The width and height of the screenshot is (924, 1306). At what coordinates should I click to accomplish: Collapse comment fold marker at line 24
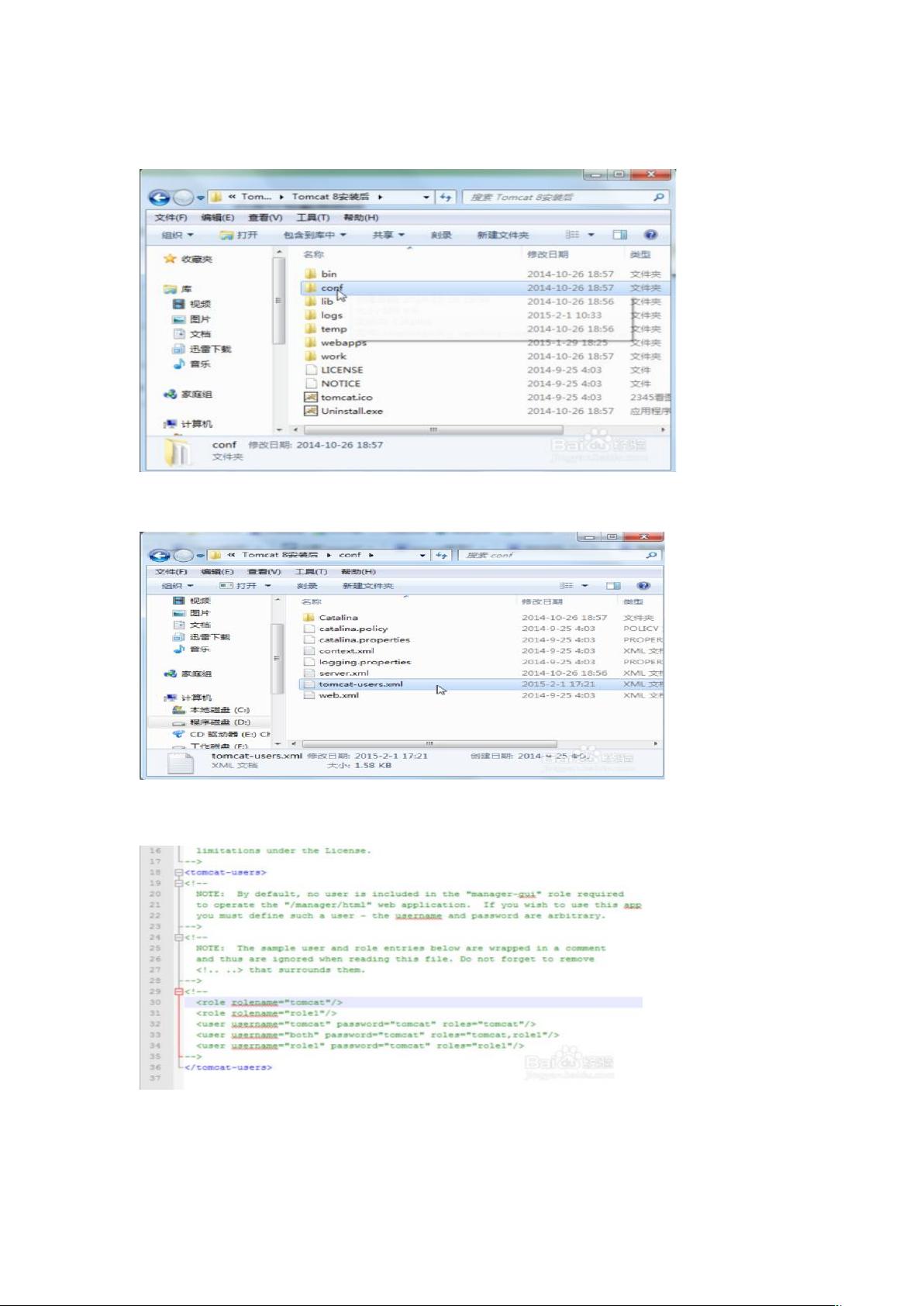[x=179, y=938]
